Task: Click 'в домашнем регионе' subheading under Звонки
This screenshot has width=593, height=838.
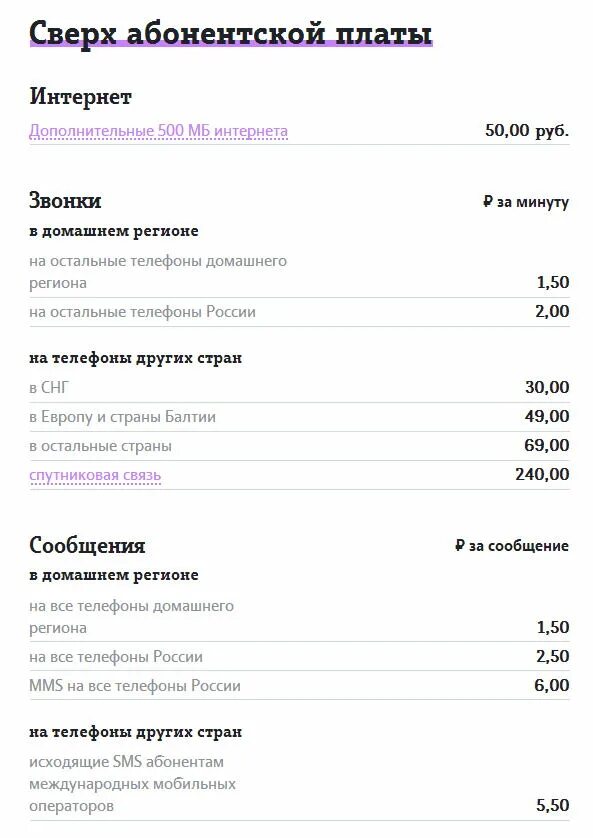Action: [x=114, y=231]
